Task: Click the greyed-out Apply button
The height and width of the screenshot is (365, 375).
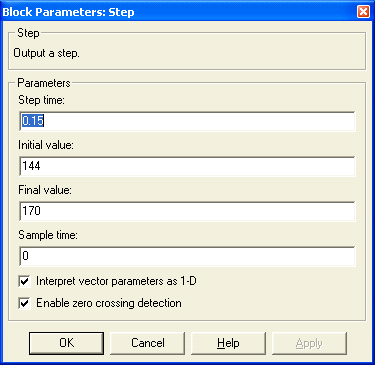Action: (309, 343)
